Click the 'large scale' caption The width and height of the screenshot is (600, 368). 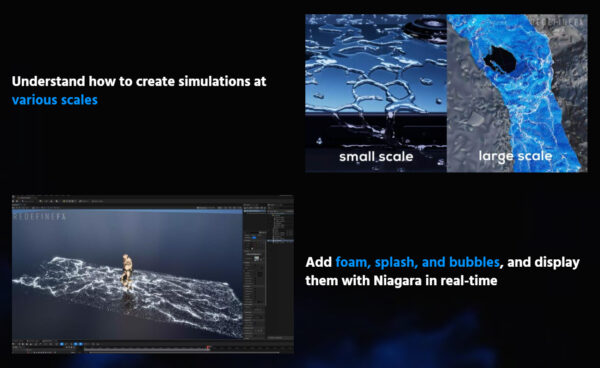pos(515,156)
